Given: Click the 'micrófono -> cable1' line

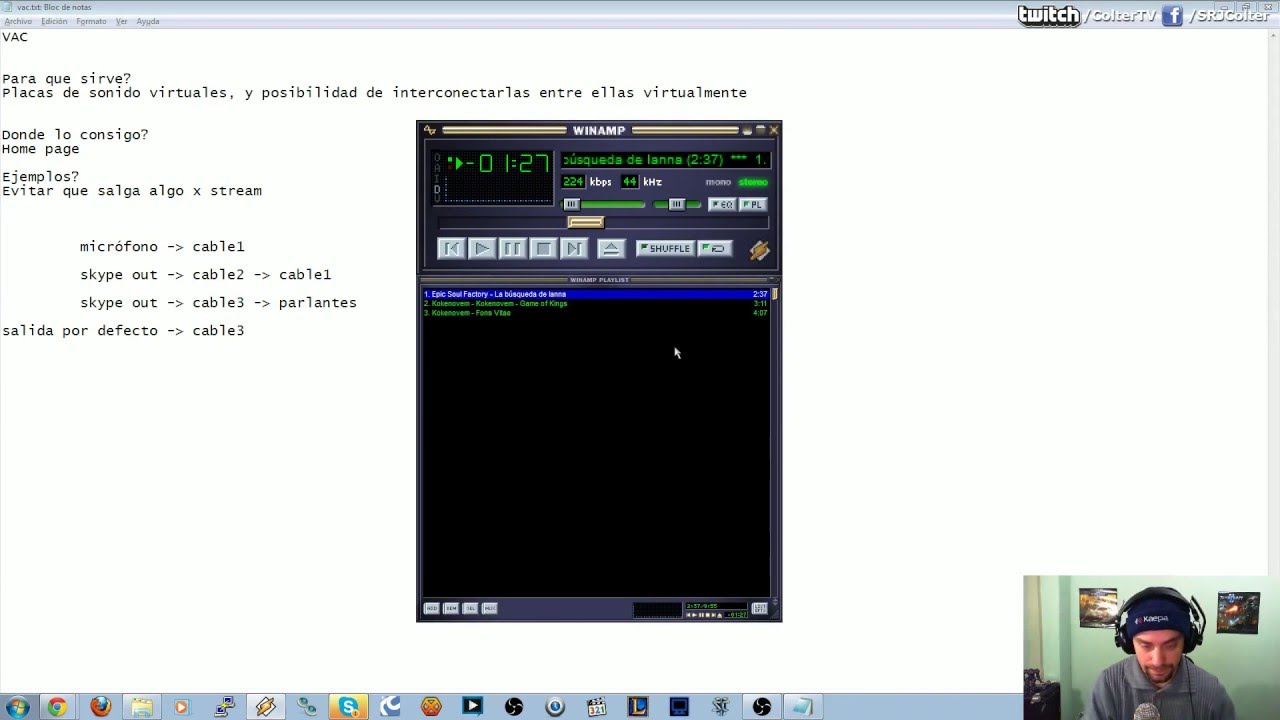Looking at the screenshot, I should (162, 246).
